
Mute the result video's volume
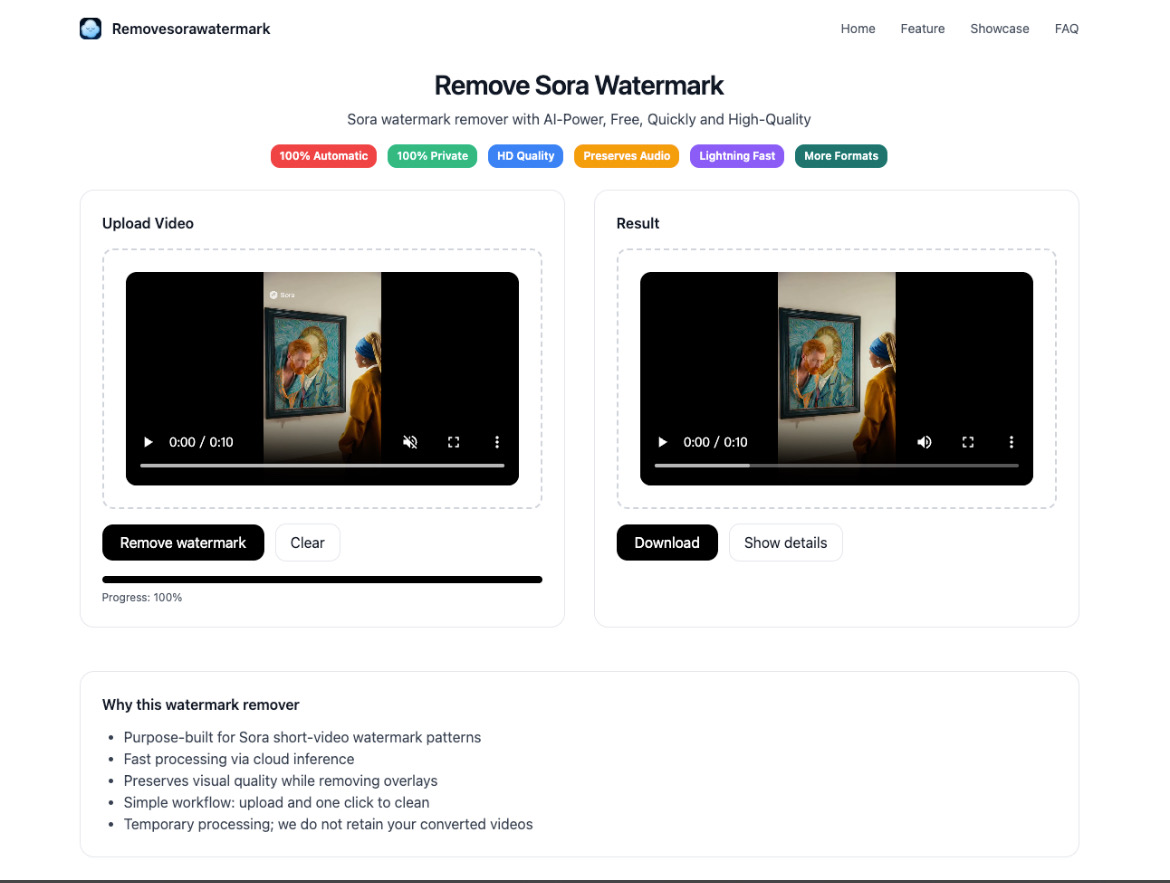click(924, 442)
